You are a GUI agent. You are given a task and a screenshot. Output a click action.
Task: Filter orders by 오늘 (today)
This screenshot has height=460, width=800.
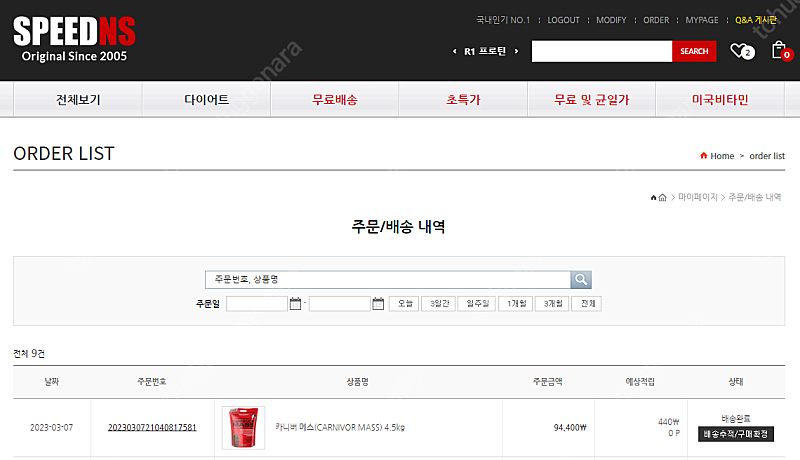(405, 304)
